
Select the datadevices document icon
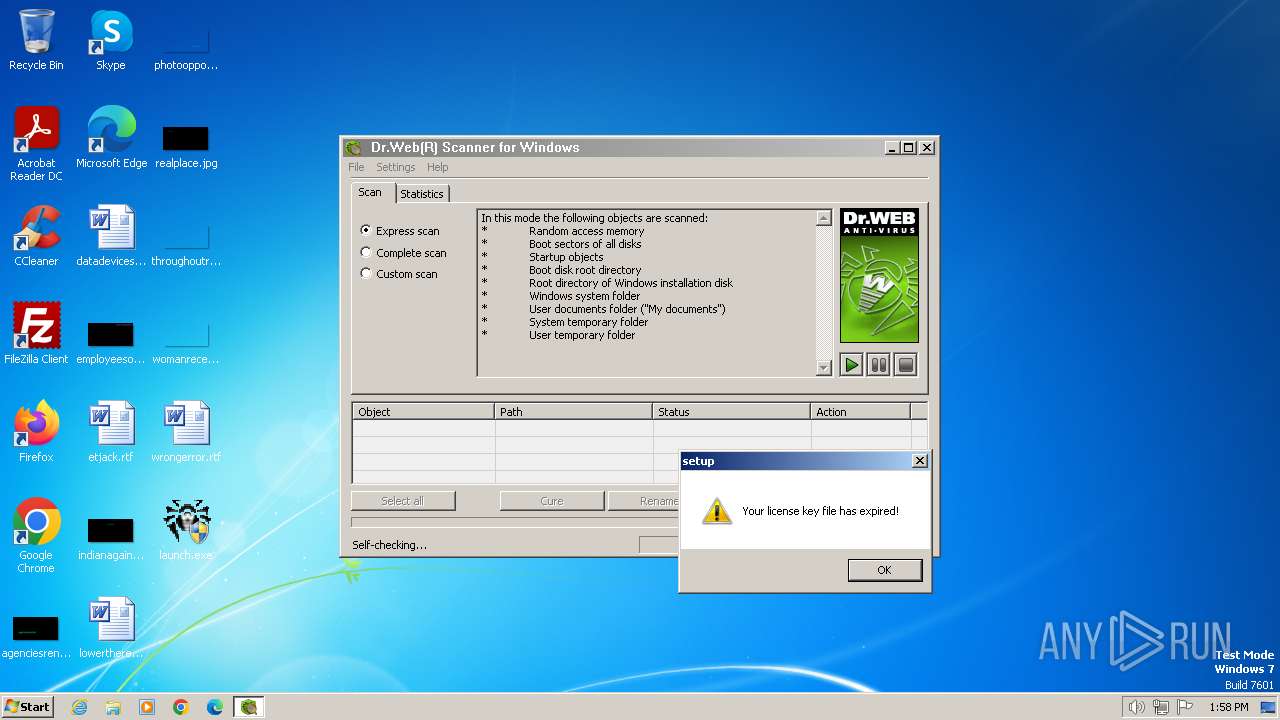(111, 236)
